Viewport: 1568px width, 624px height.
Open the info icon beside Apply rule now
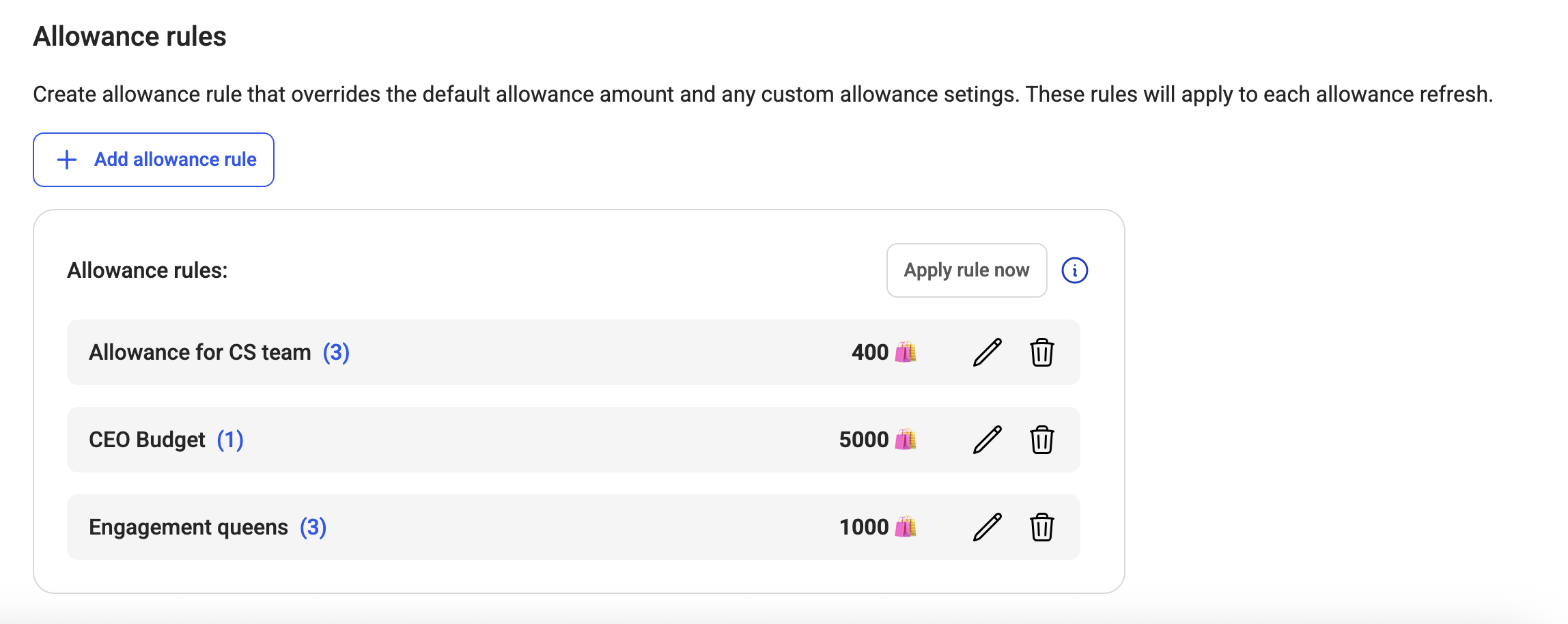coord(1074,270)
